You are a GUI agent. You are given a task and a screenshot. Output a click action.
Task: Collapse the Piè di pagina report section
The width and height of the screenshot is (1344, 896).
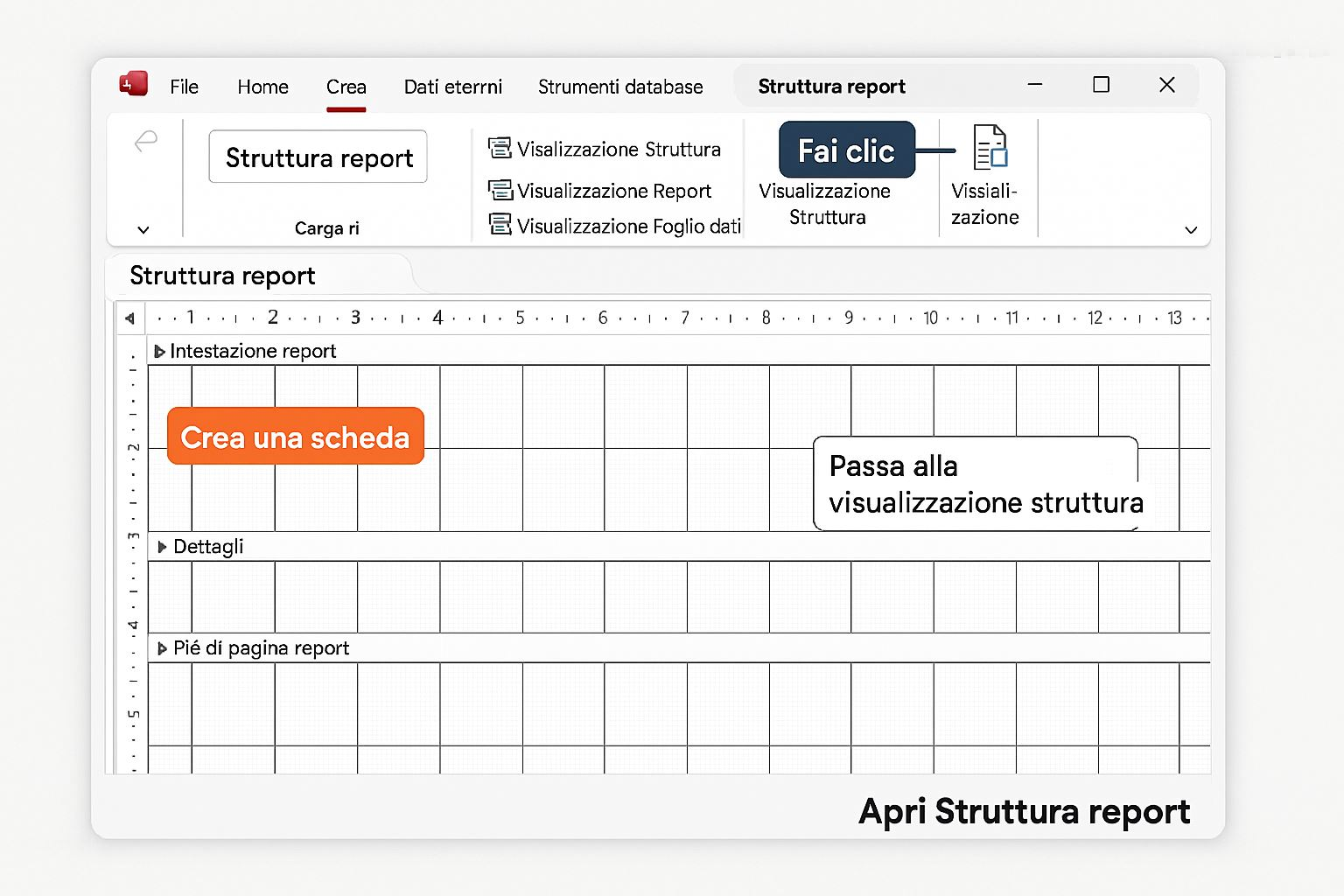(x=162, y=648)
